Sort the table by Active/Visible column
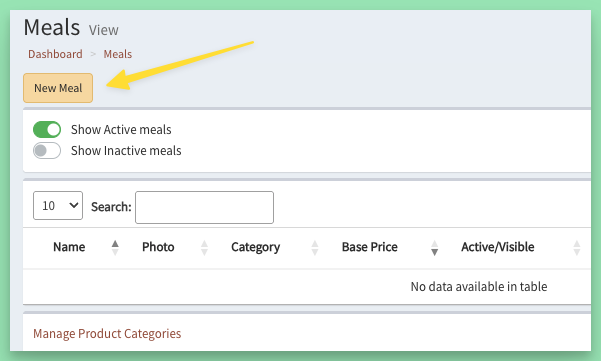 pyautogui.click(x=498, y=247)
